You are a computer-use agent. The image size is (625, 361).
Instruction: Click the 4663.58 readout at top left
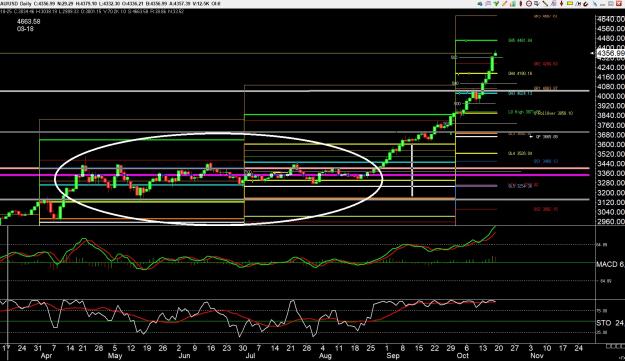[x=29, y=22]
